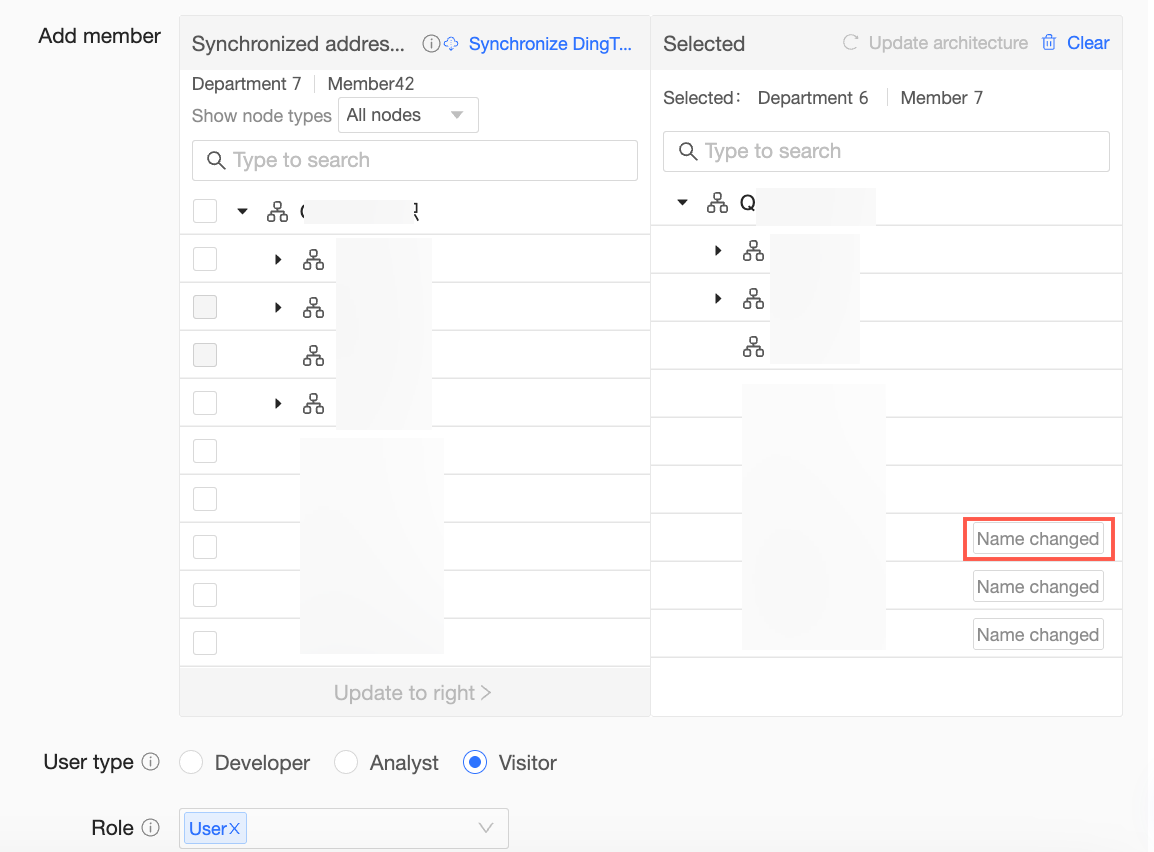Open the Role dropdown list

pyautogui.click(x=486, y=828)
